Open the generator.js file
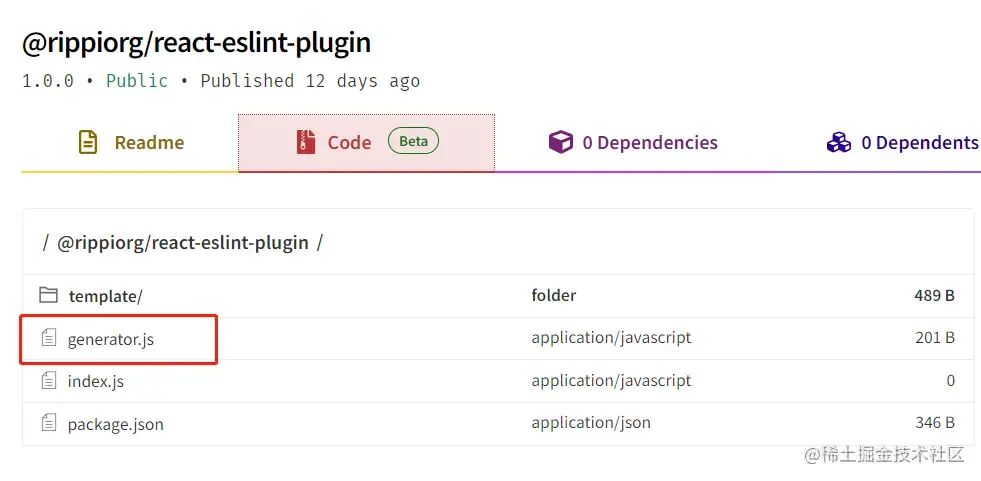The image size is (981, 481). coord(111,339)
